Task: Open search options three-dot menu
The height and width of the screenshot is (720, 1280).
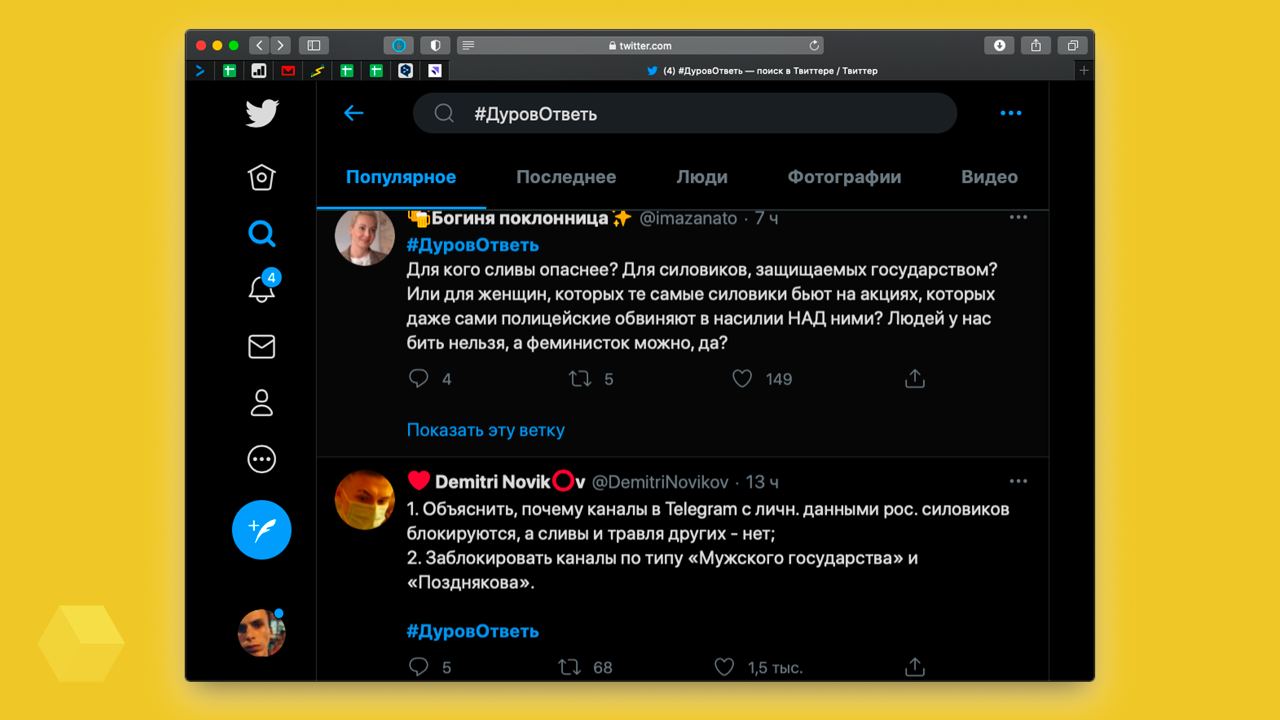Action: [1011, 113]
